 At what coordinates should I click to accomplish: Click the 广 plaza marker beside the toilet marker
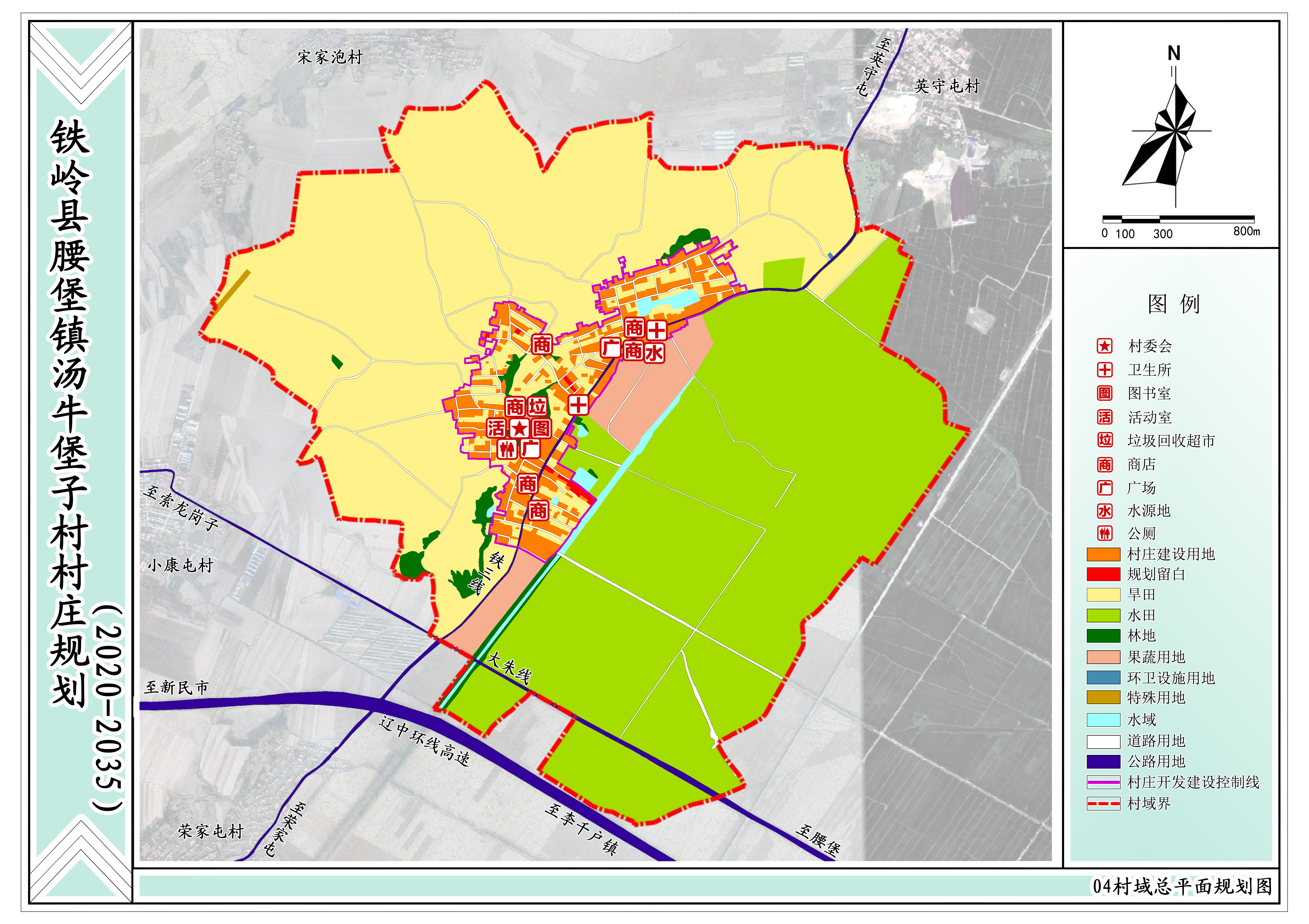pos(530,449)
